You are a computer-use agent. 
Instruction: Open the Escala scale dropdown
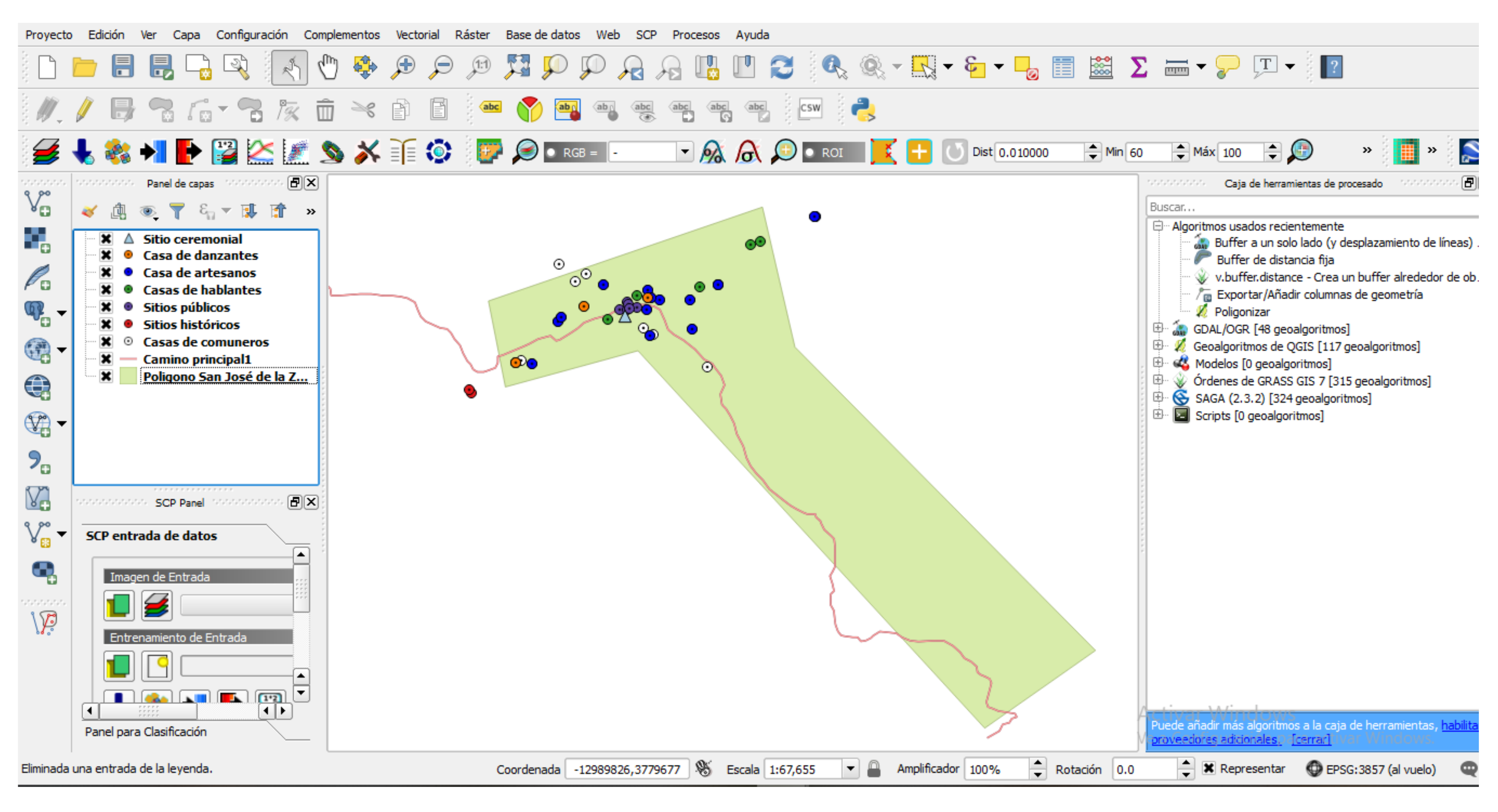(x=850, y=768)
